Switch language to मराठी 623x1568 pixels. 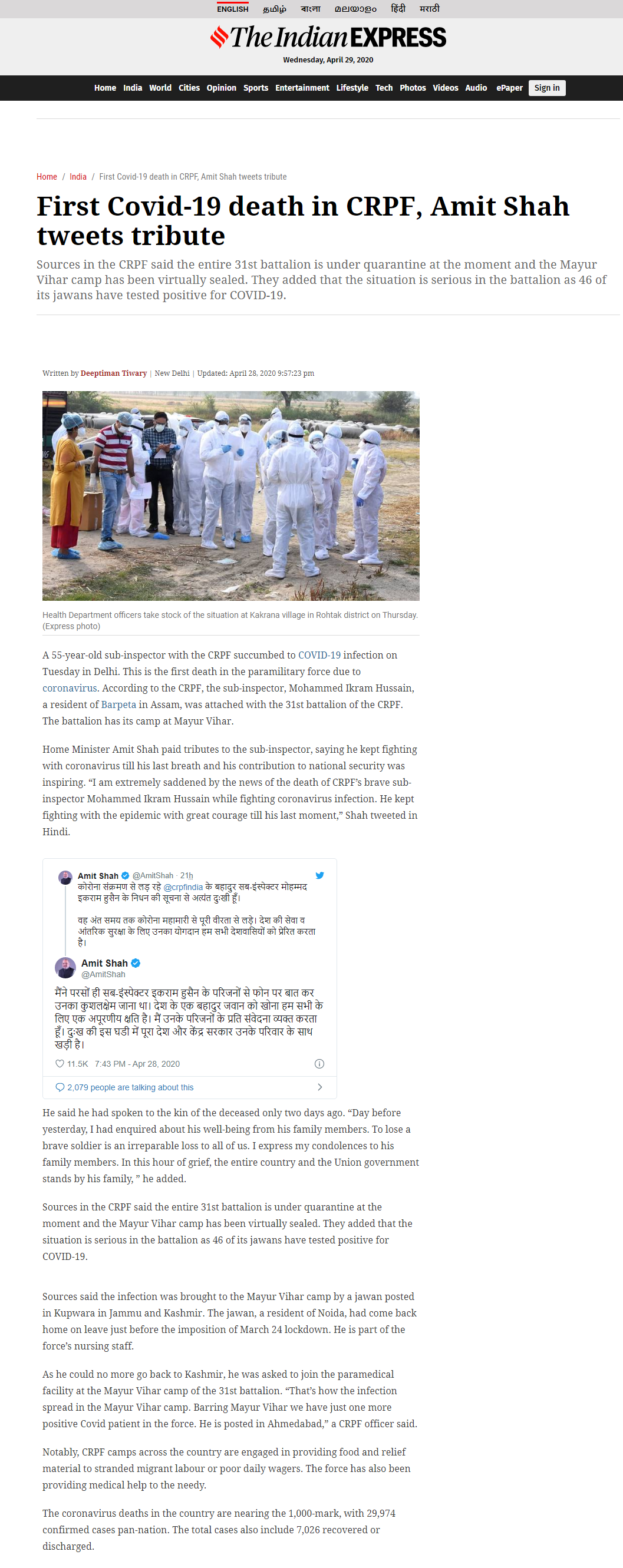[429, 8]
